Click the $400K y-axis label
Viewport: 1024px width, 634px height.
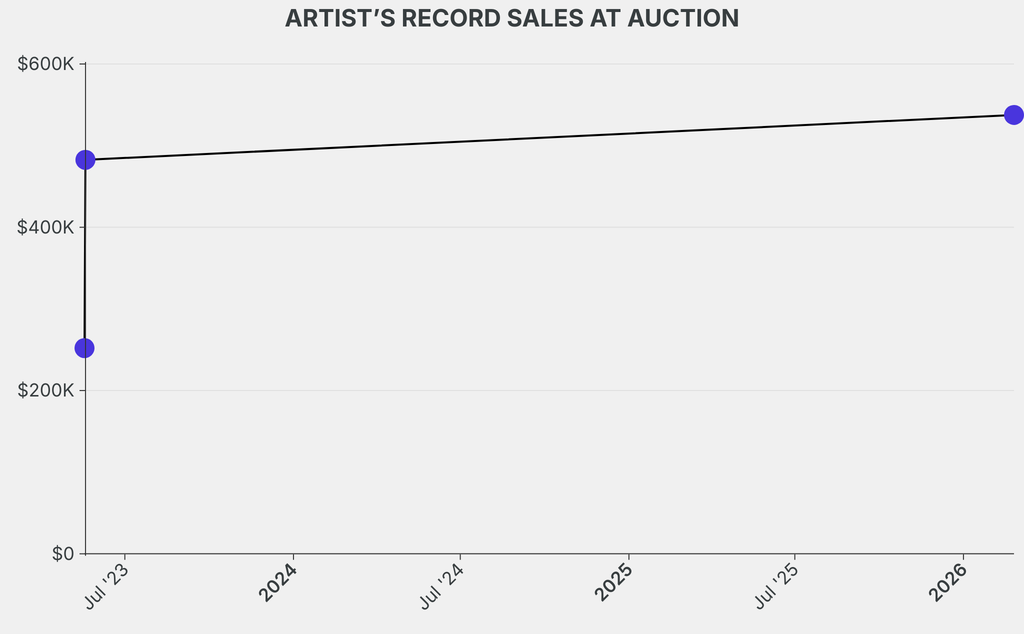[46, 227]
